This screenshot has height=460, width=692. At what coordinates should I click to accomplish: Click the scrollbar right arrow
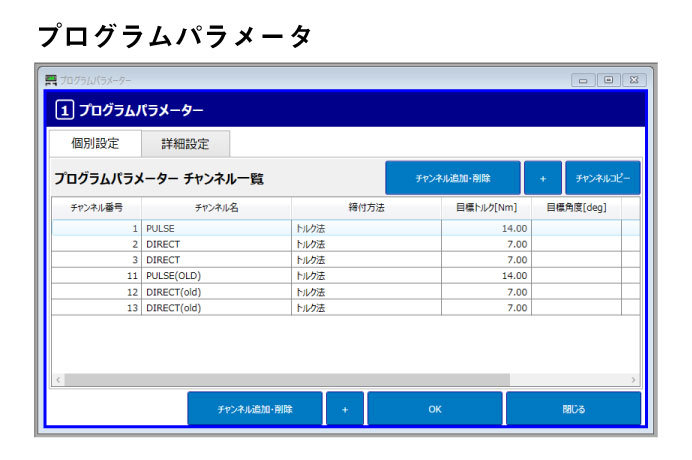pyautogui.click(x=633, y=379)
